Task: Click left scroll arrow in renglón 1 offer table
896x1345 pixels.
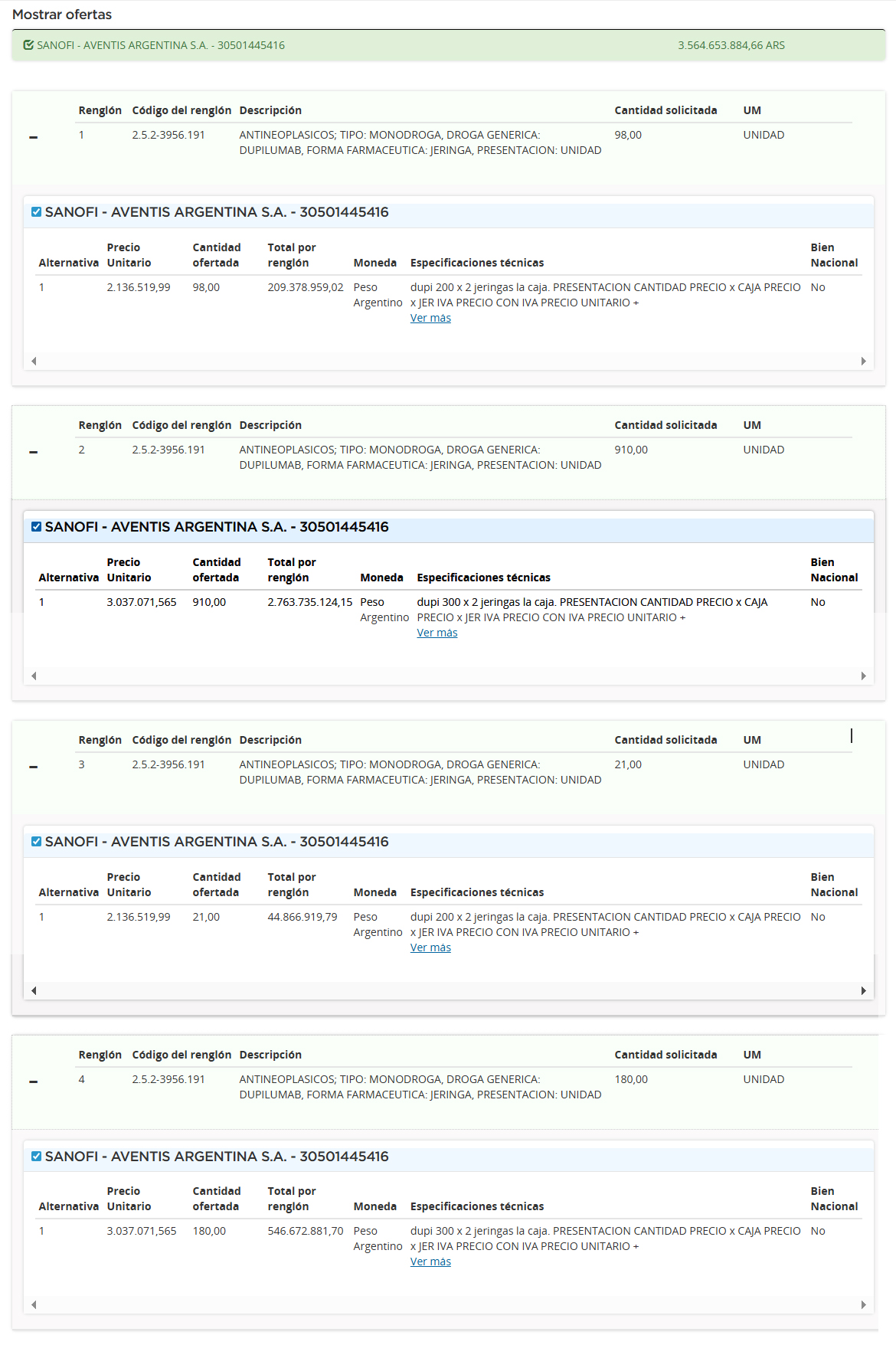Action: point(34,361)
